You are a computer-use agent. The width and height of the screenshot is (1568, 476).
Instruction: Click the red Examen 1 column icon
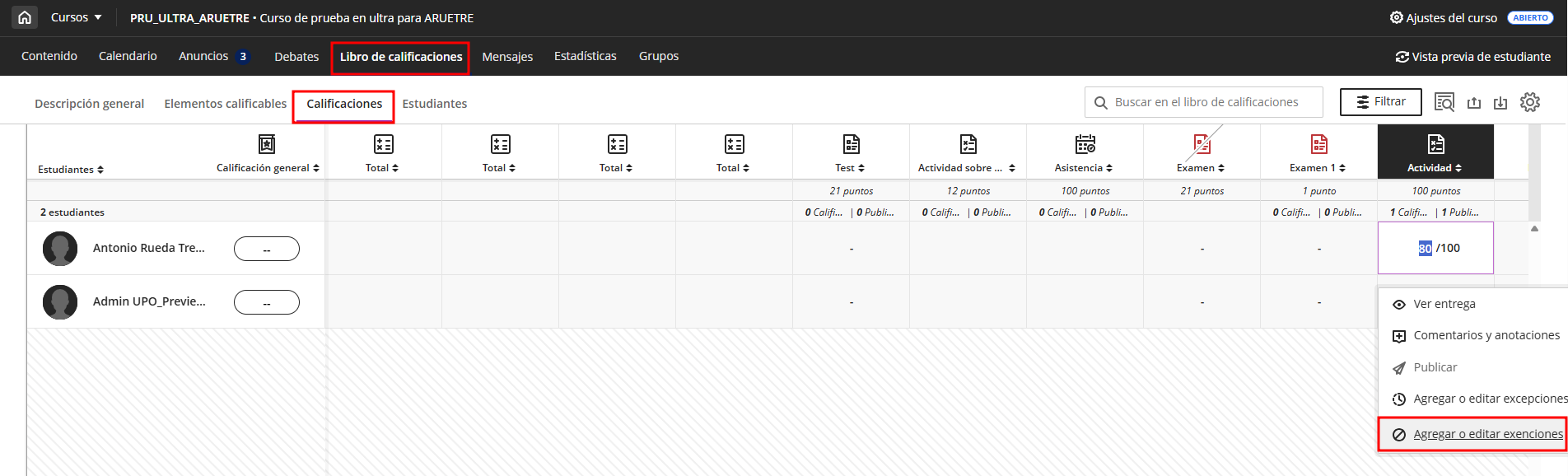pyautogui.click(x=1318, y=144)
